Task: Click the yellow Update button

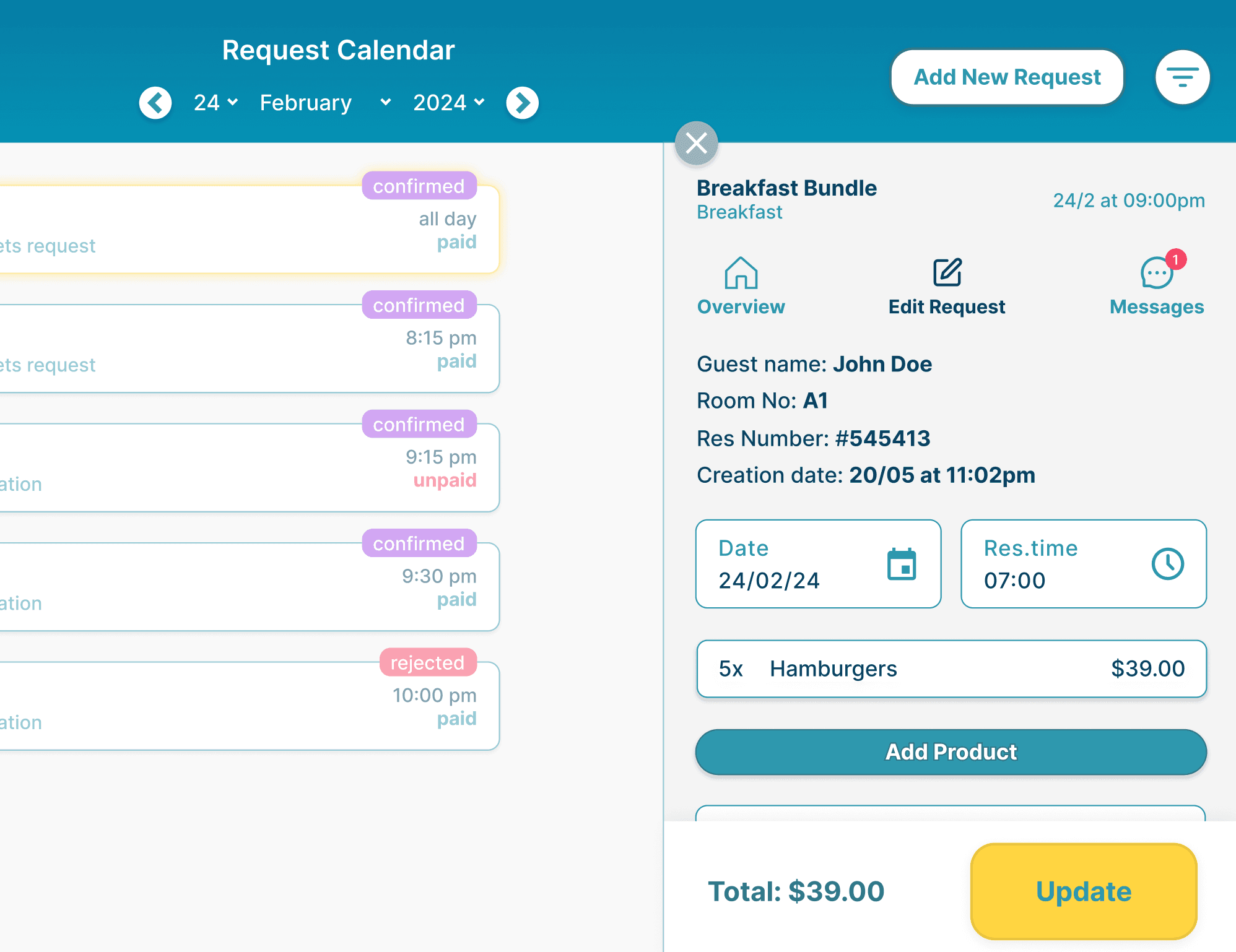Action: coord(1083,891)
